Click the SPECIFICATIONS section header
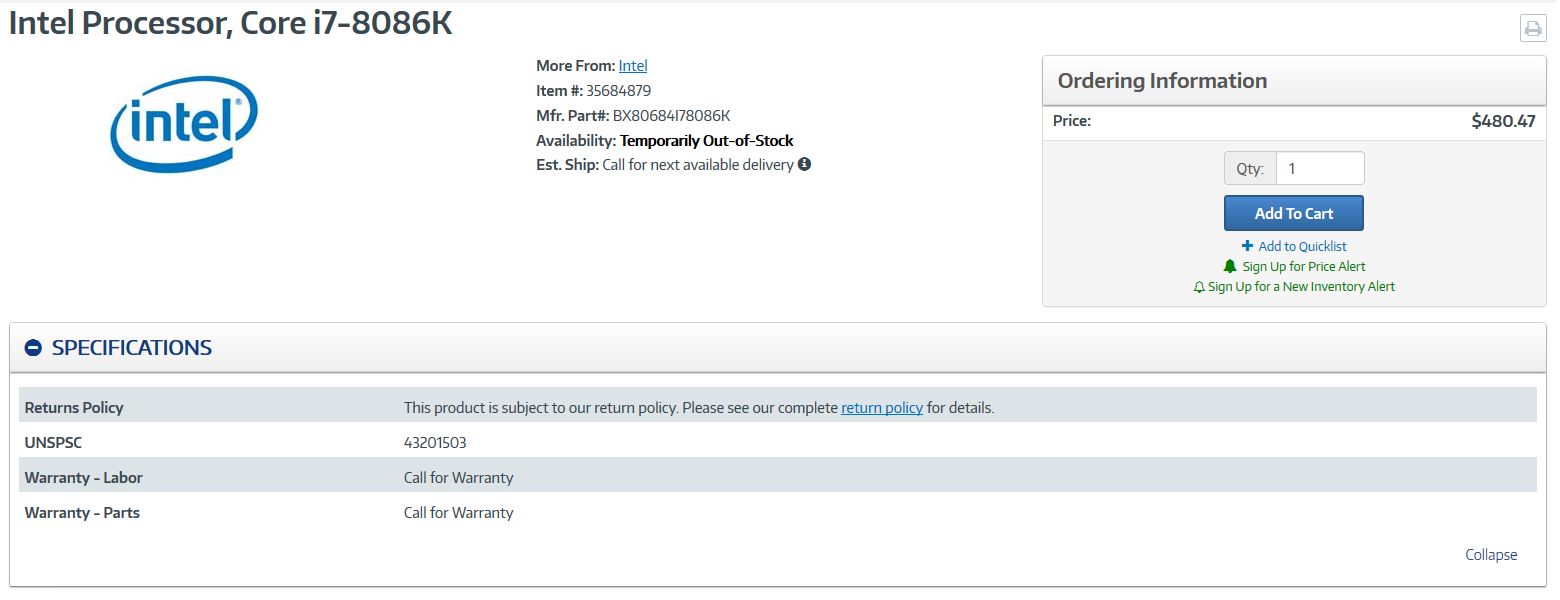Viewport: 1560px width, 600px height. (x=131, y=348)
